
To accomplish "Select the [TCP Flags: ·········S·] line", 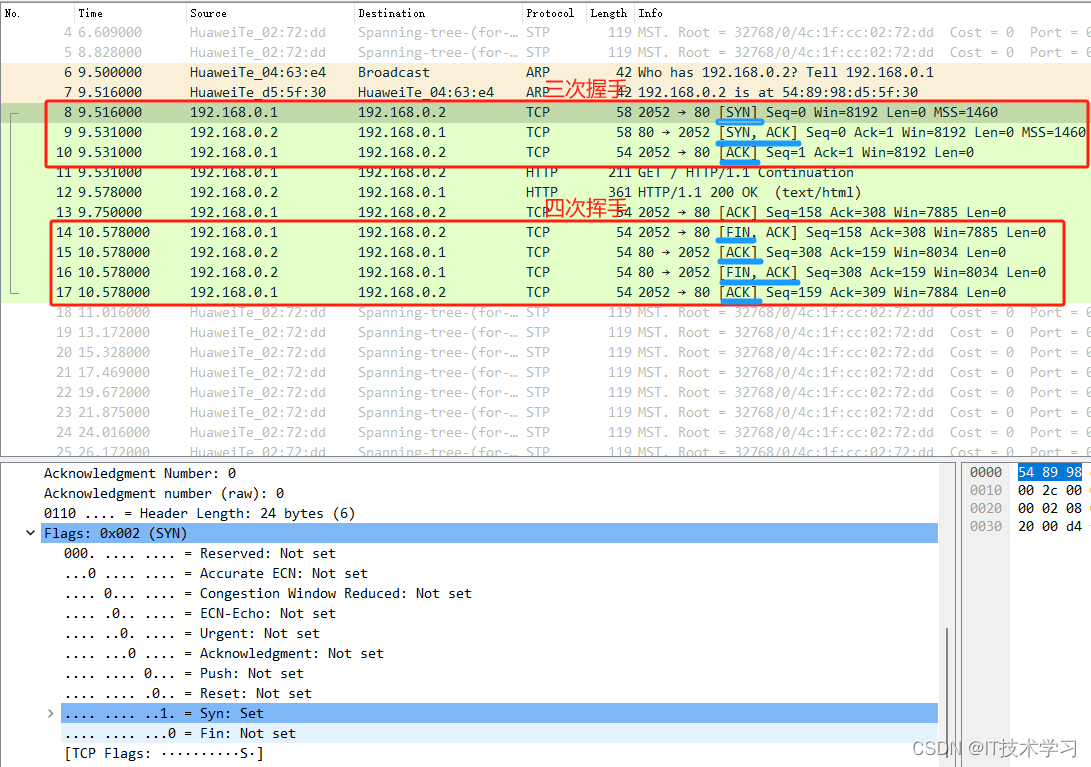I will pos(164,754).
